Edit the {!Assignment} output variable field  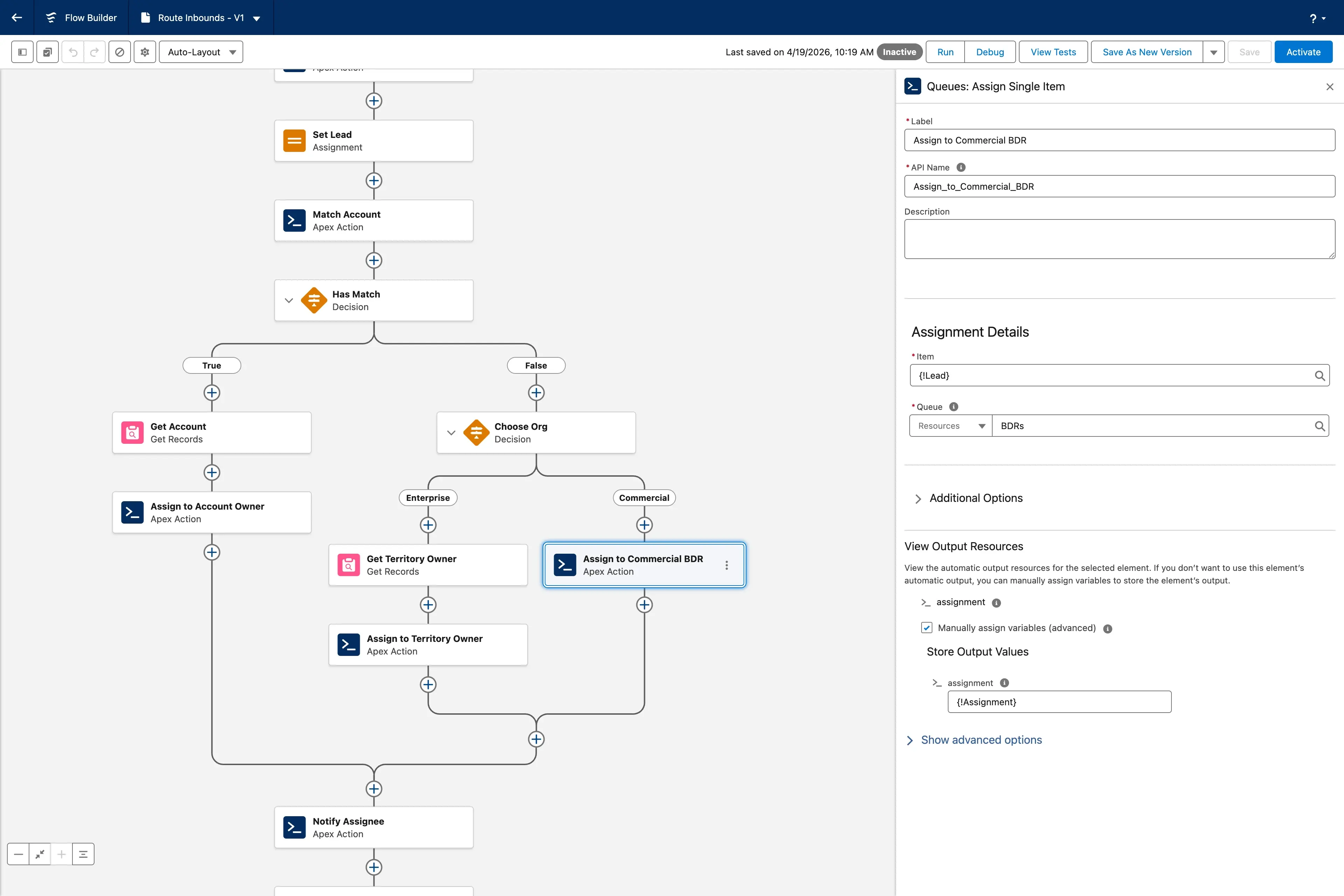click(x=1059, y=702)
